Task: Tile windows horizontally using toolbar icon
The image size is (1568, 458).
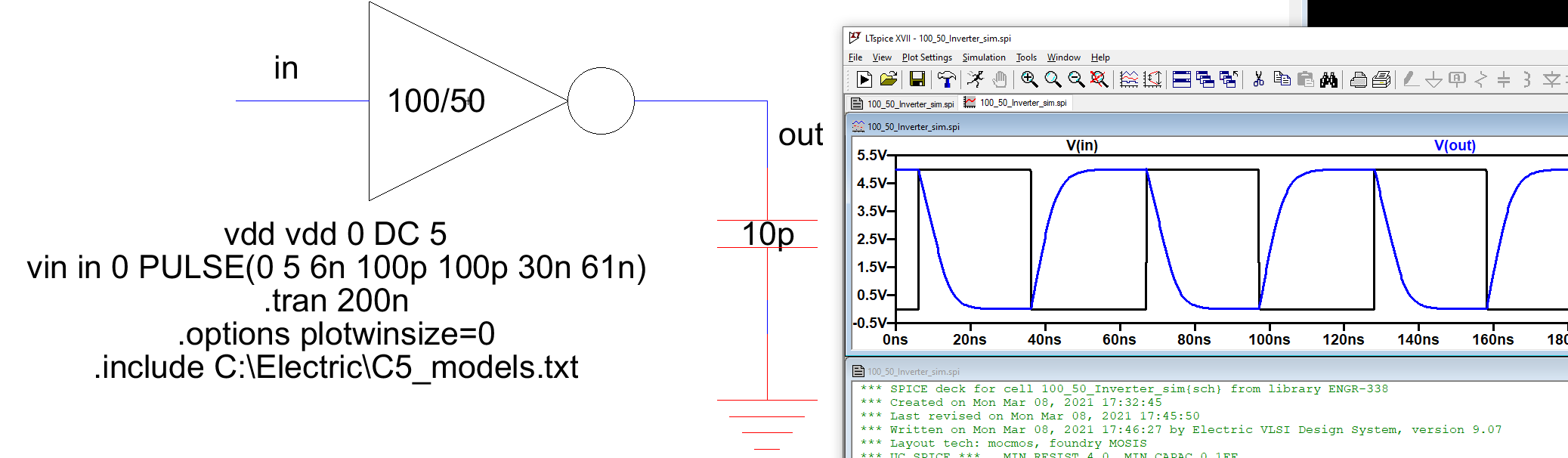Action: 1182,79
